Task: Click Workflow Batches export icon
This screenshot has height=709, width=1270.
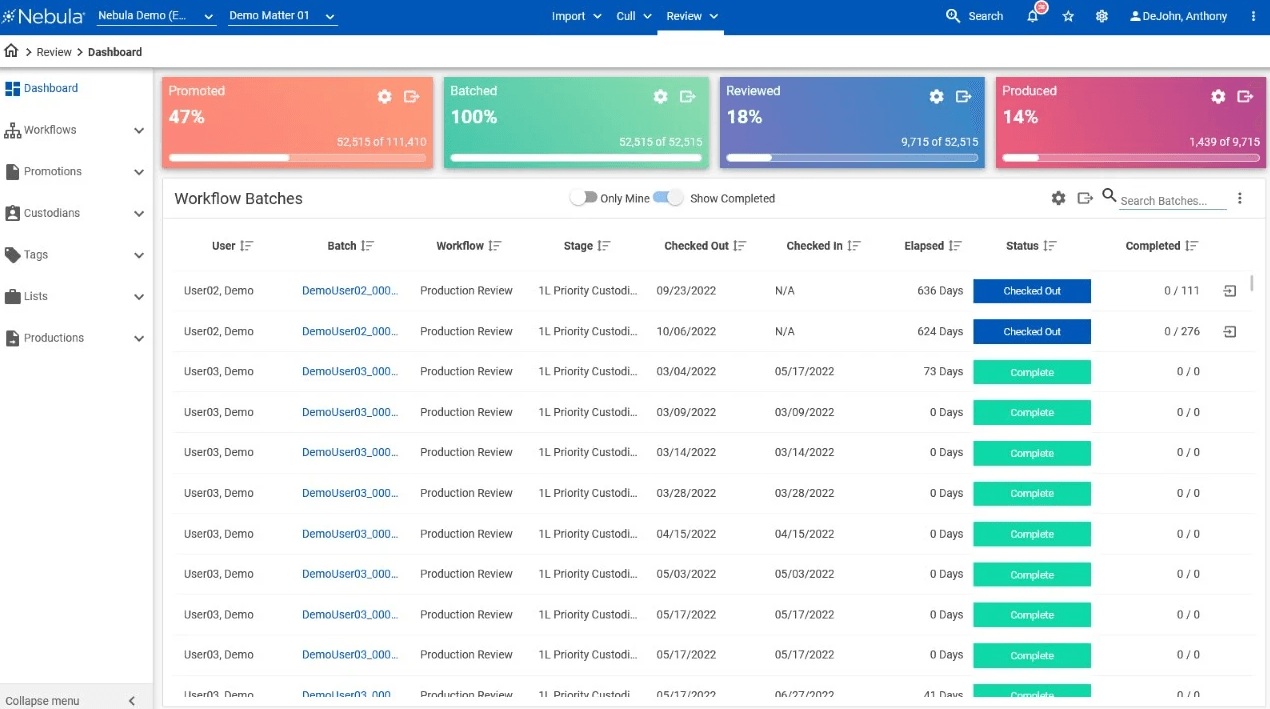Action: click(x=1085, y=199)
